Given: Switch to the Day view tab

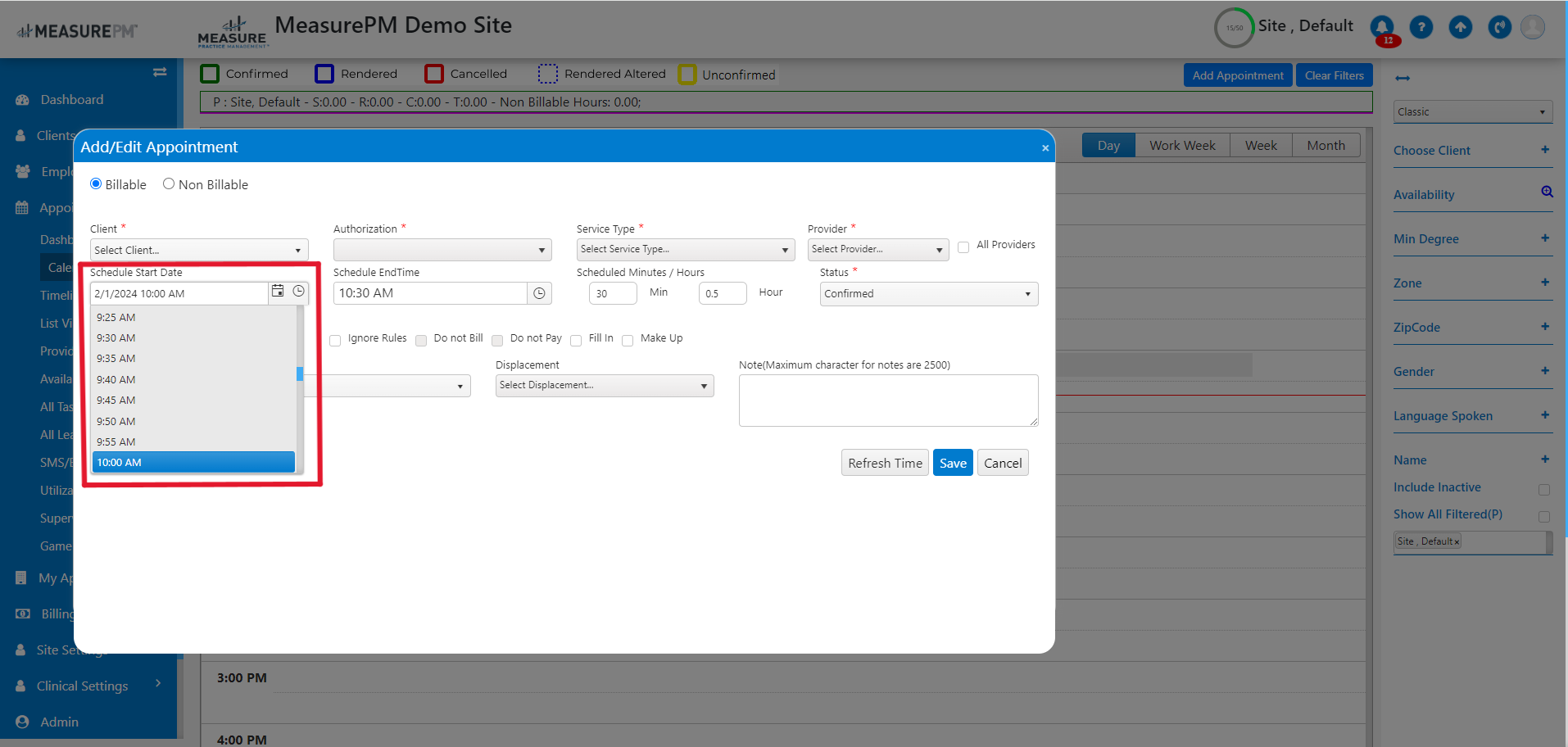Looking at the screenshot, I should coord(1108,145).
